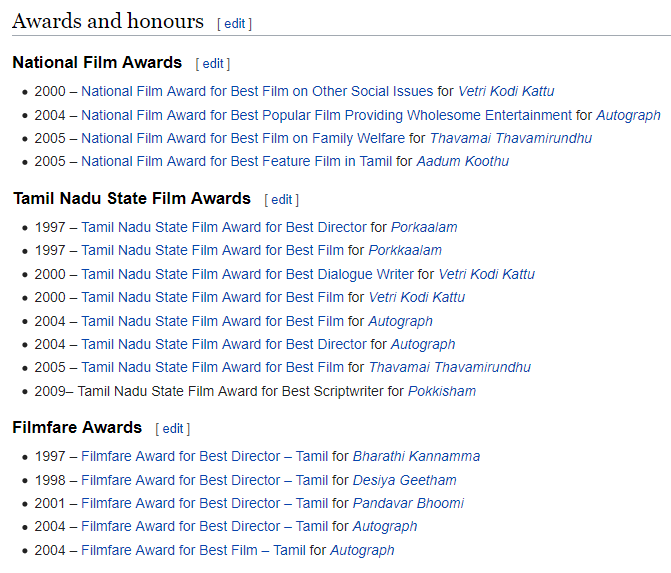Screen dimensions: 671x573
Task: Open Autograph link in Filmfare Best Film row
Action: coord(362,551)
